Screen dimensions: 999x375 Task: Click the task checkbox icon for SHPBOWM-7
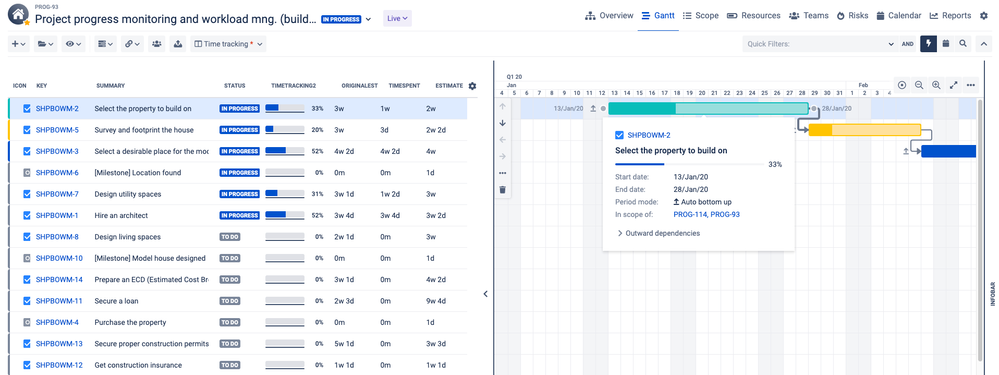[x=27, y=194]
